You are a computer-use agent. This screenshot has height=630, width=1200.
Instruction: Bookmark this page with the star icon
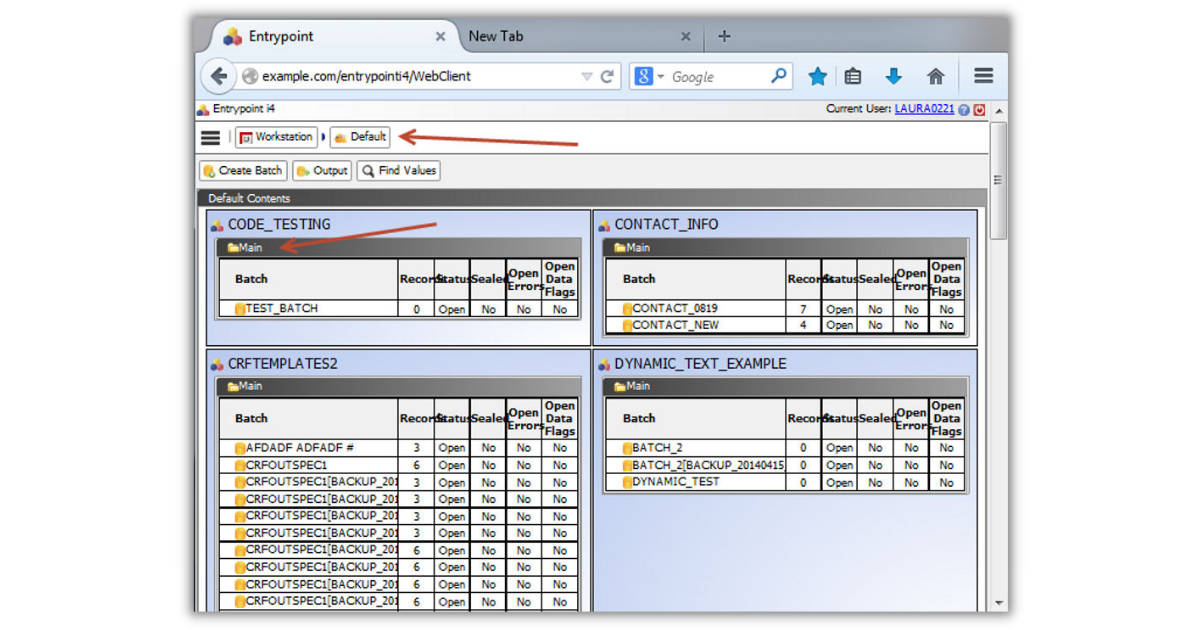click(x=817, y=75)
